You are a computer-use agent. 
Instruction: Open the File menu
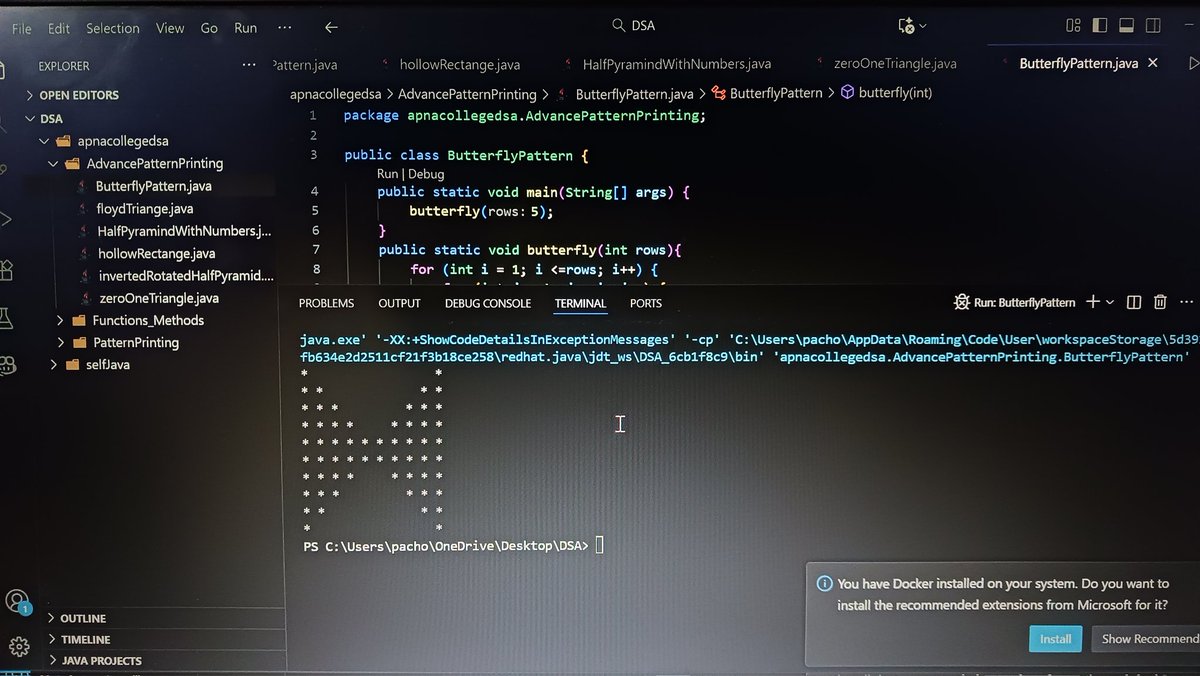pos(22,28)
